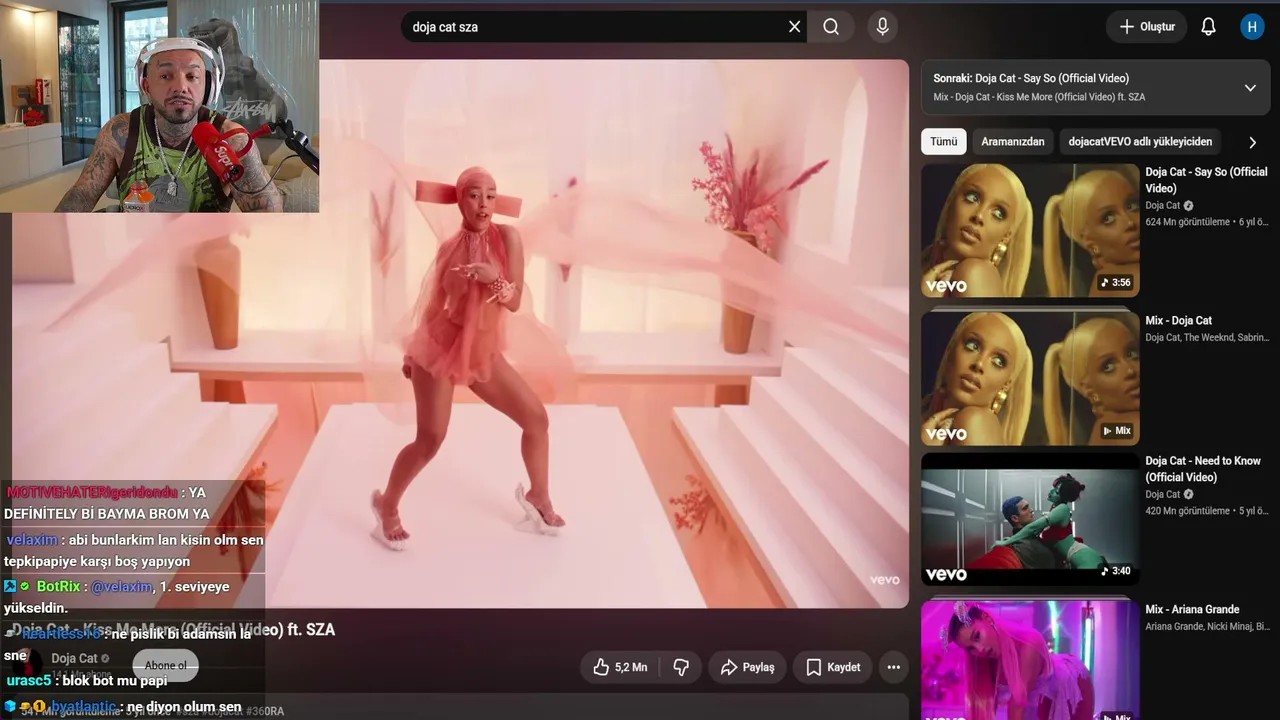The height and width of the screenshot is (720, 1280).
Task: Click the chat username urasc5
Action: [x=29, y=681]
